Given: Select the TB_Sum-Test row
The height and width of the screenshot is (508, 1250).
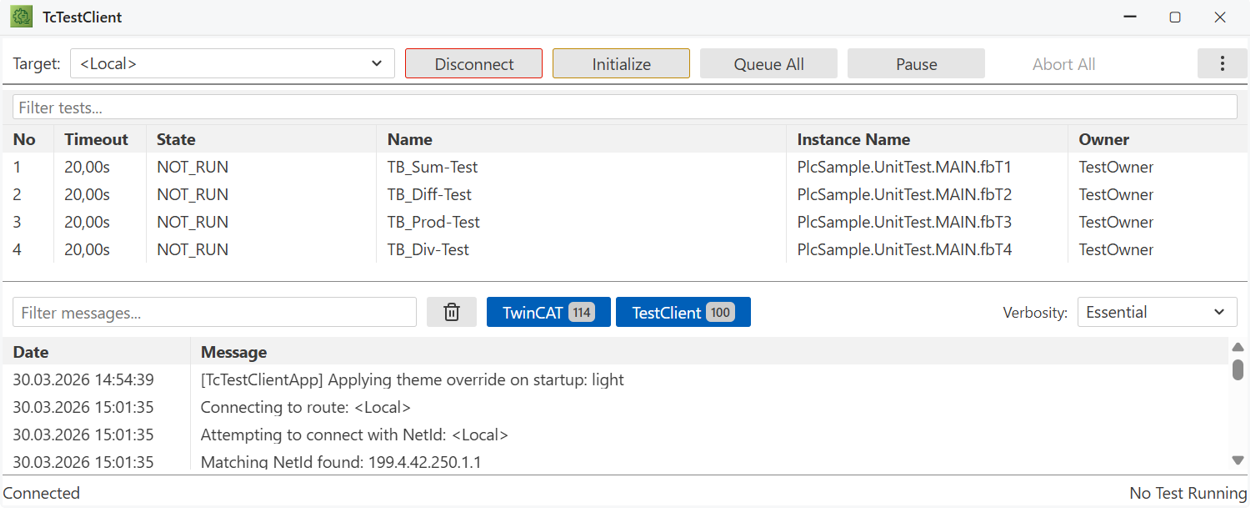Looking at the screenshot, I should pos(625,167).
